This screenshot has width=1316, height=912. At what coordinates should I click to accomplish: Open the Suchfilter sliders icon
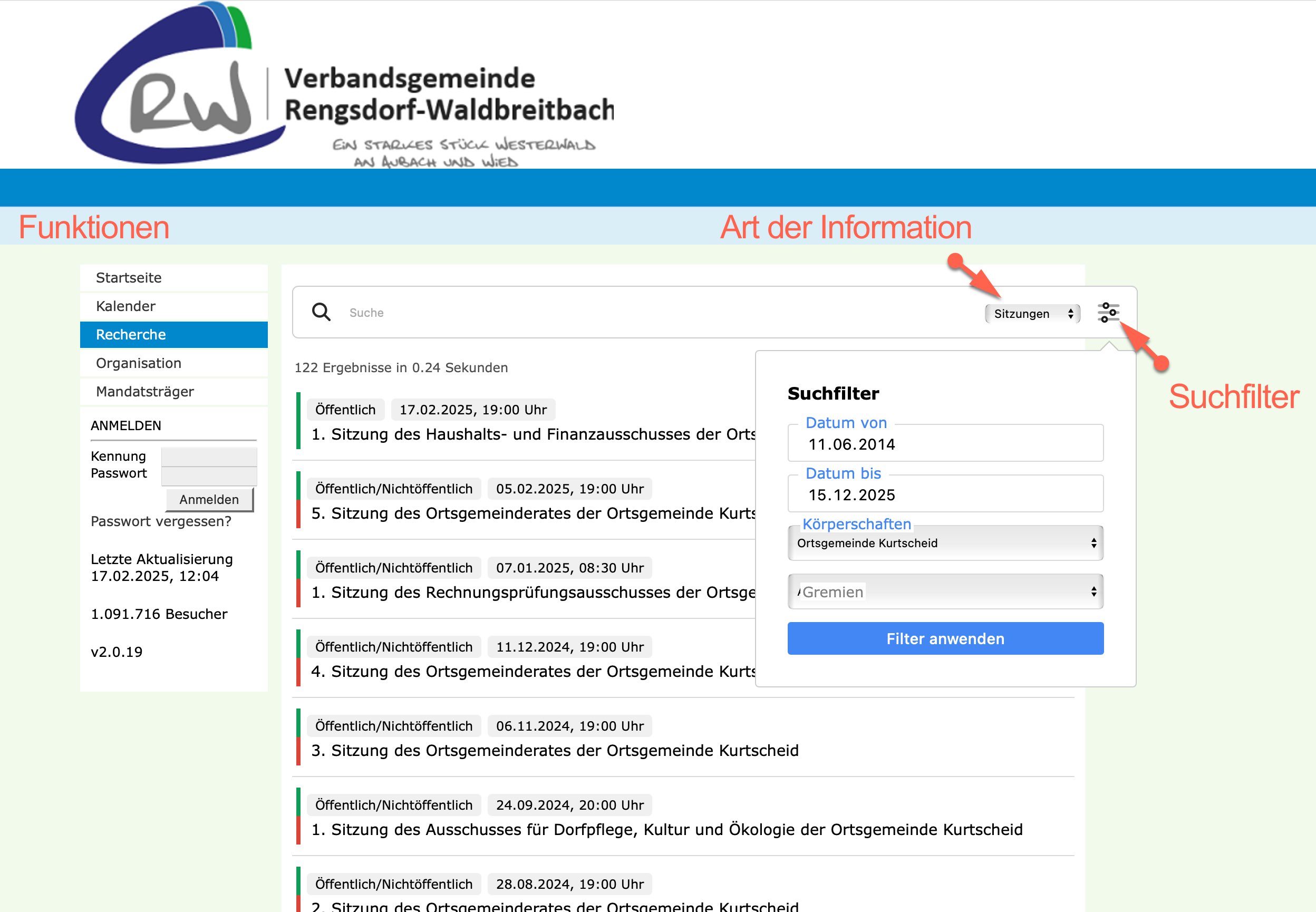(x=1108, y=313)
